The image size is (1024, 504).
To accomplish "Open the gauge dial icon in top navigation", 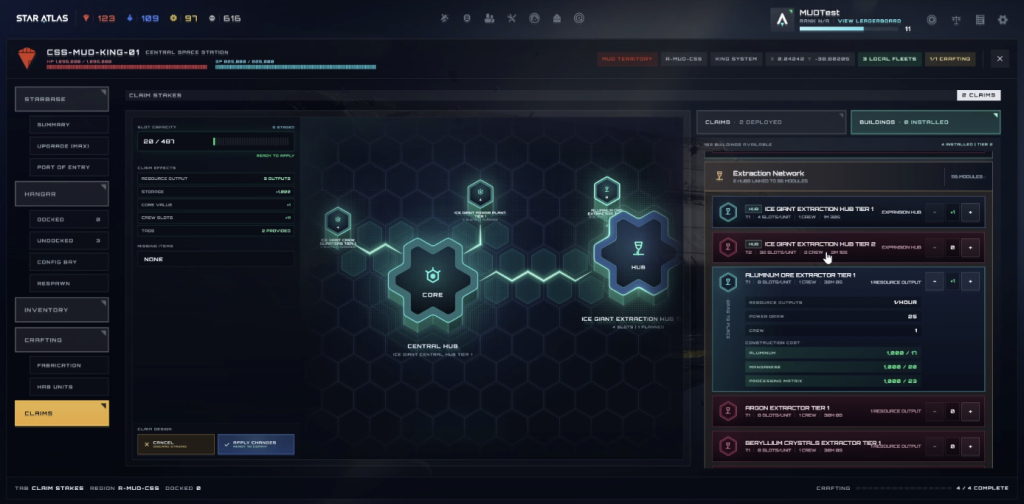I will (534, 19).
